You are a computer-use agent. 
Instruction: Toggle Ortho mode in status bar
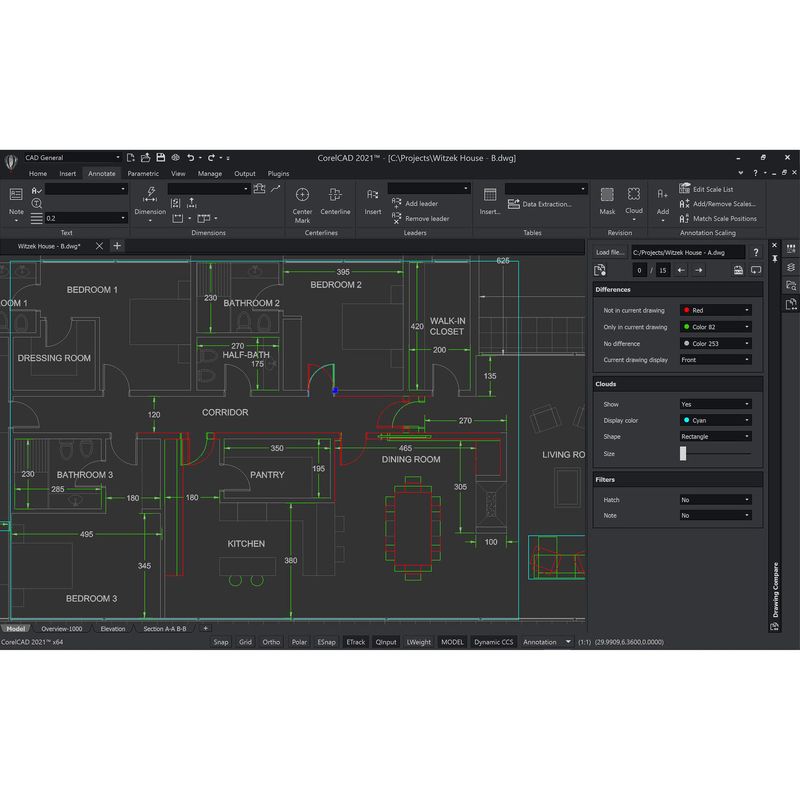coord(271,642)
